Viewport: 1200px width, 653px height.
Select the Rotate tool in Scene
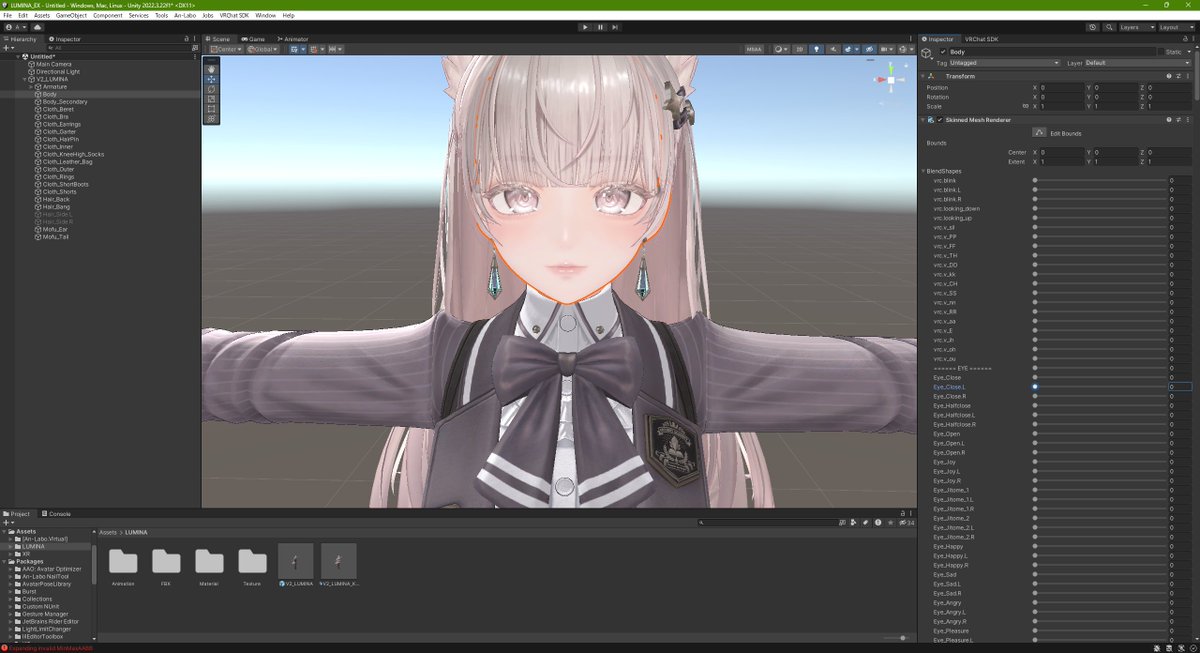tap(211, 89)
